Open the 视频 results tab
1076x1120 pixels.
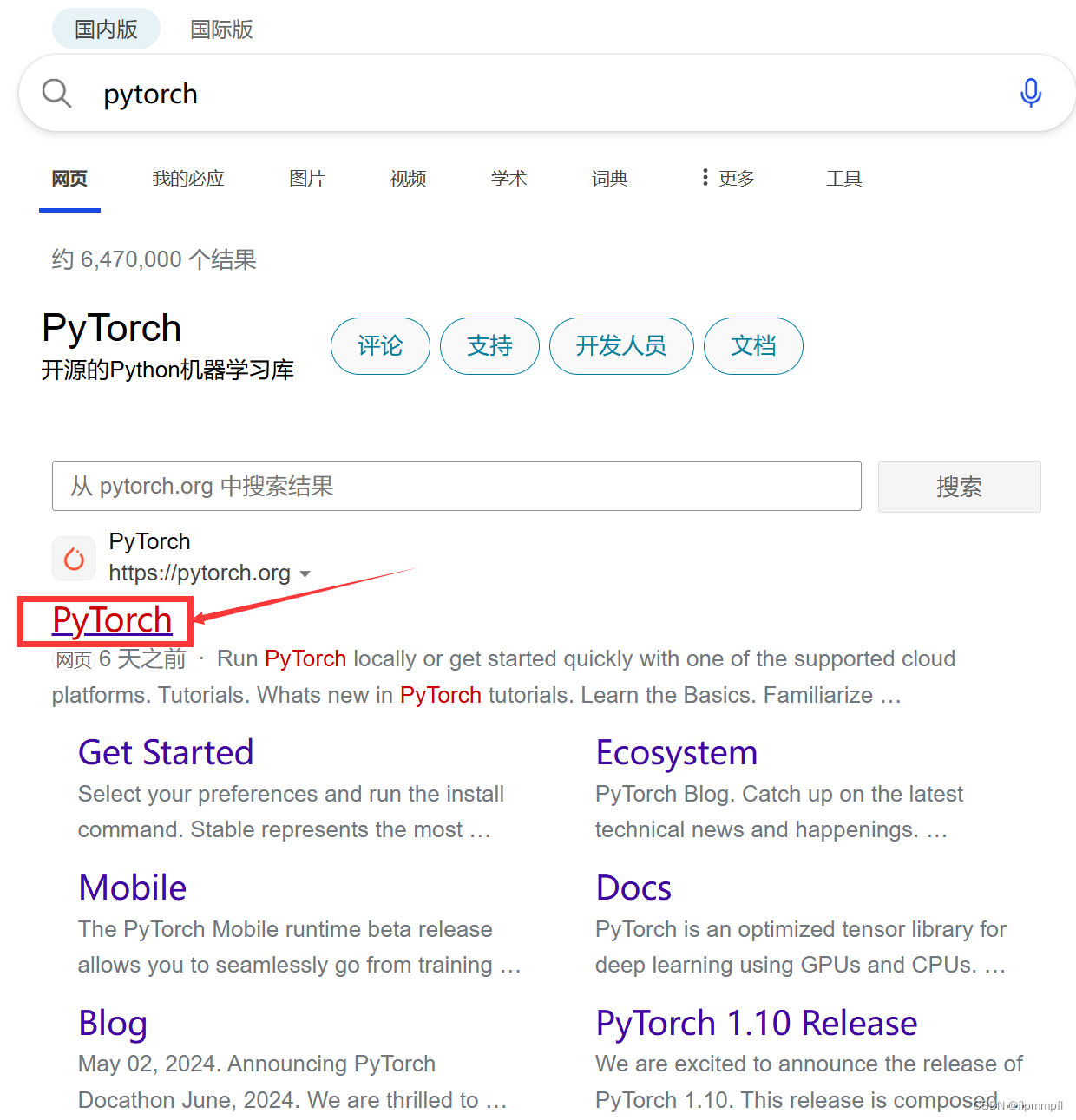pos(408,179)
